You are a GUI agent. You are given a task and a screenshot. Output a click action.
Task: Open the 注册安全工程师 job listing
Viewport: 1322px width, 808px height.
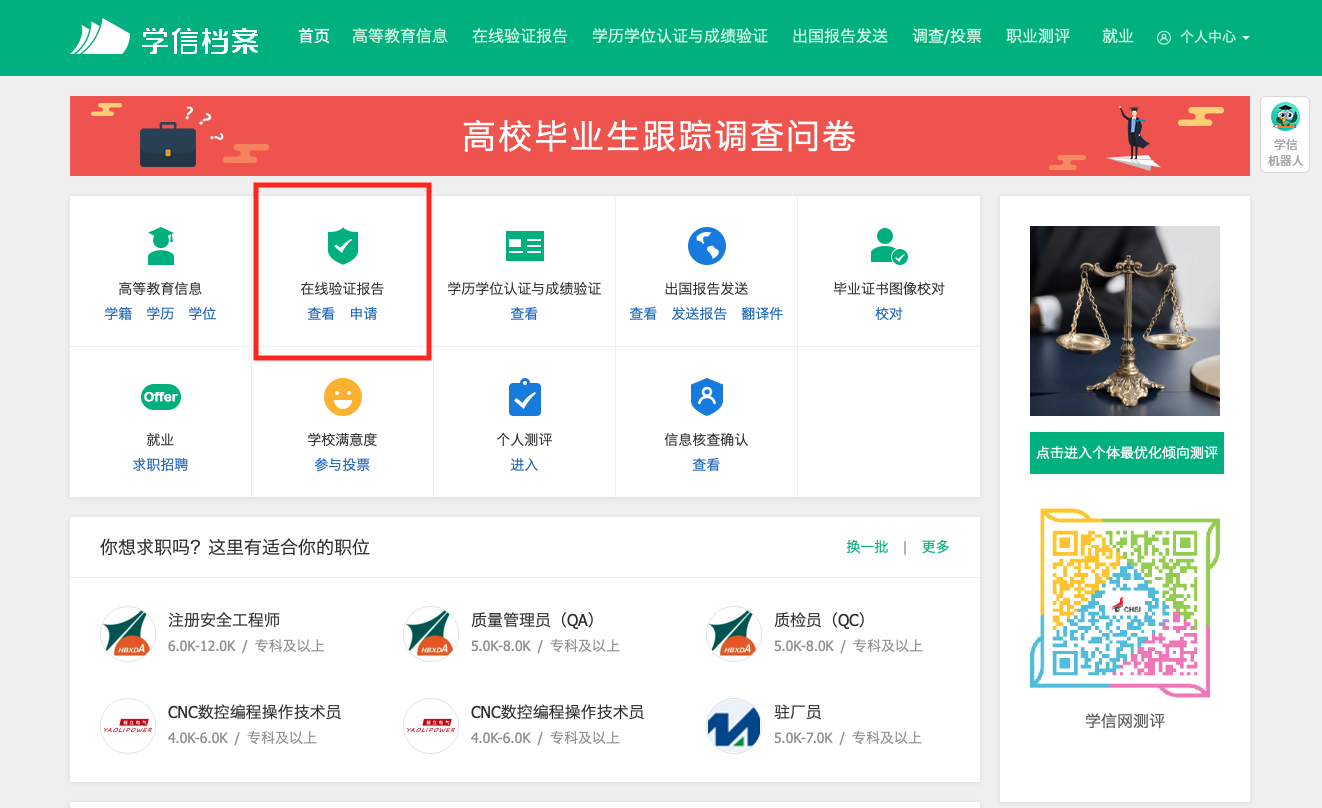[x=224, y=620]
